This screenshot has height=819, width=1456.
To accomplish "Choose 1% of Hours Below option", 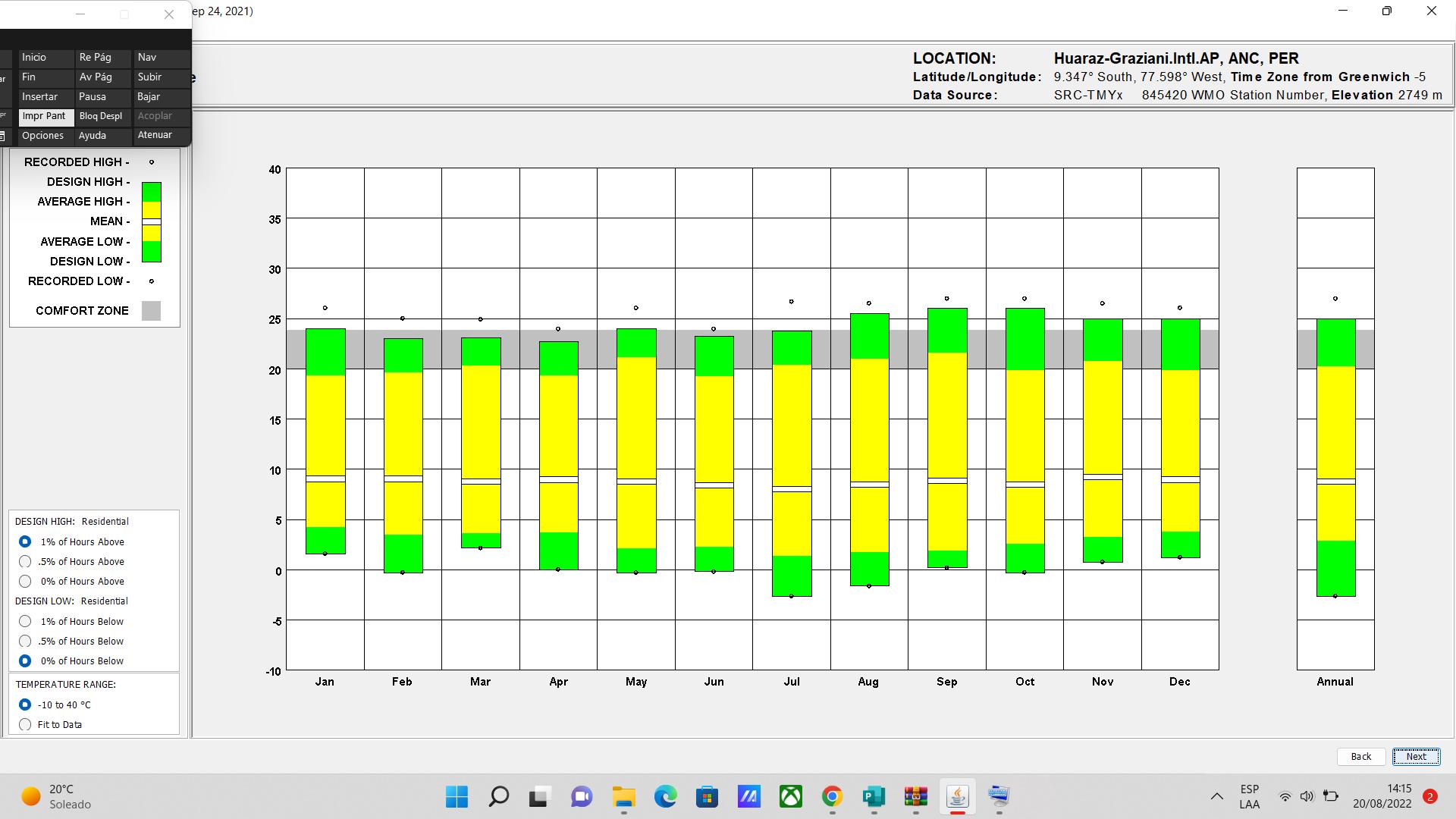I will [x=25, y=622].
